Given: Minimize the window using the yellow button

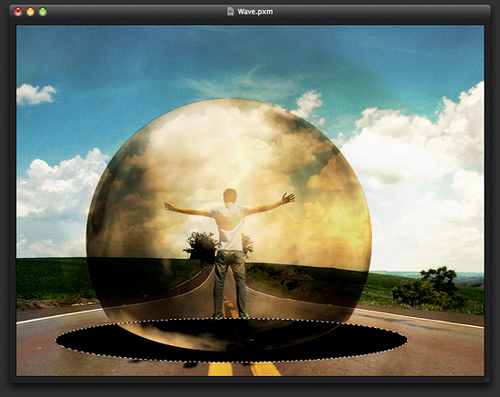Looking at the screenshot, I should coord(30,12).
